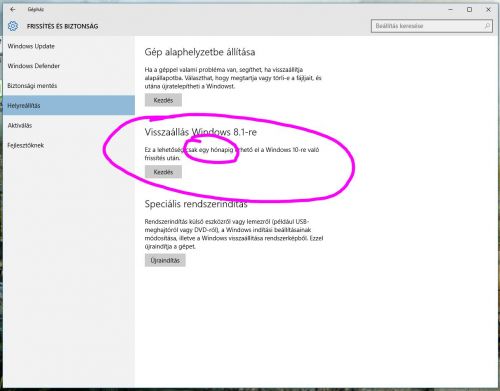
Task: Click the back arrow in the title bar
Action: (x=13, y=9)
